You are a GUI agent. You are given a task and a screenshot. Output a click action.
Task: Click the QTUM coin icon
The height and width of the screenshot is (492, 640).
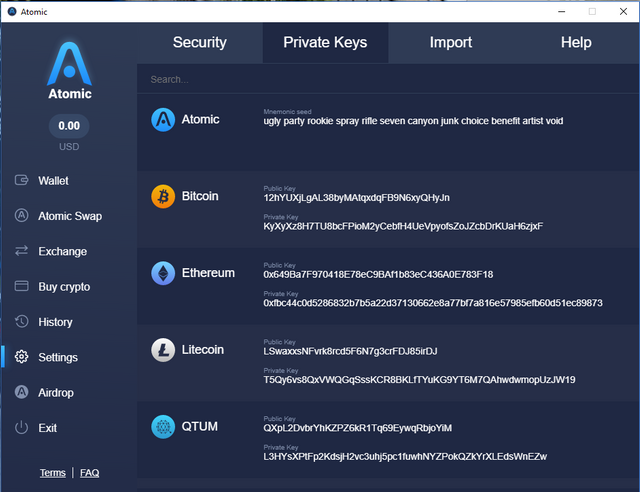[x=163, y=427]
